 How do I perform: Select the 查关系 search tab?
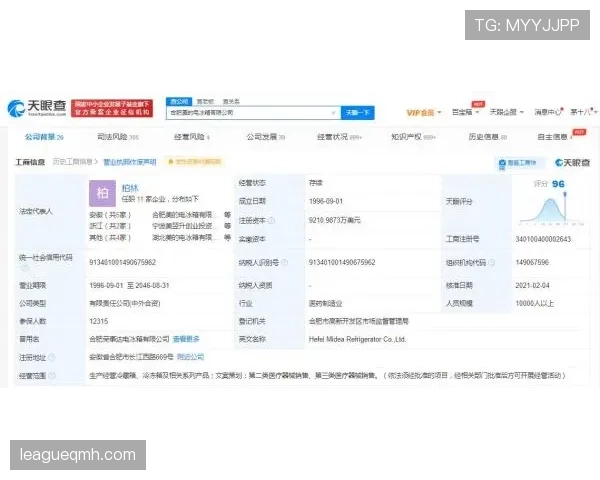click(x=231, y=101)
